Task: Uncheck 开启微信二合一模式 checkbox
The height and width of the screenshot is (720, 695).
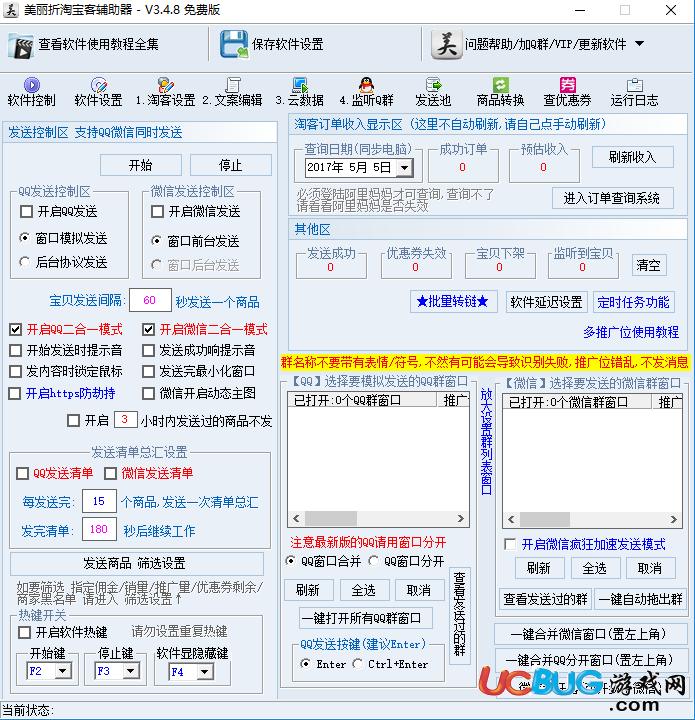Action: click(148, 329)
